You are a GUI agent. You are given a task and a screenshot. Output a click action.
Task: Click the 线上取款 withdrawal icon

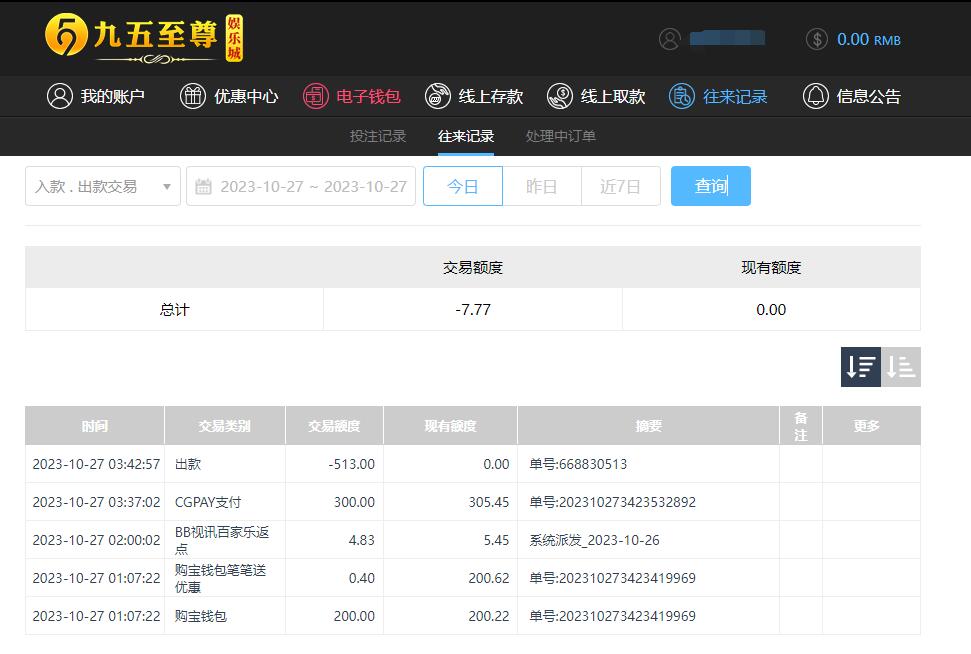point(560,96)
